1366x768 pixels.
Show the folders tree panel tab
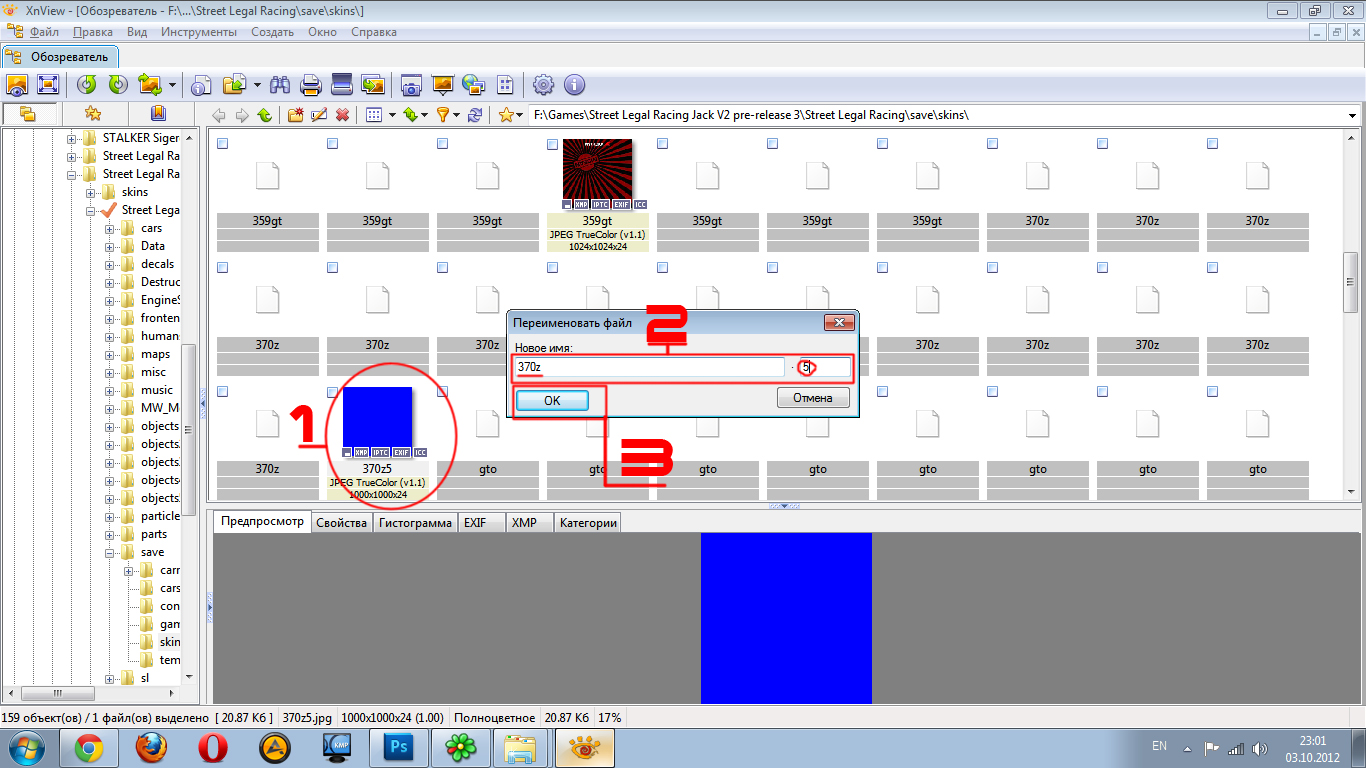click(x=28, y=113)
